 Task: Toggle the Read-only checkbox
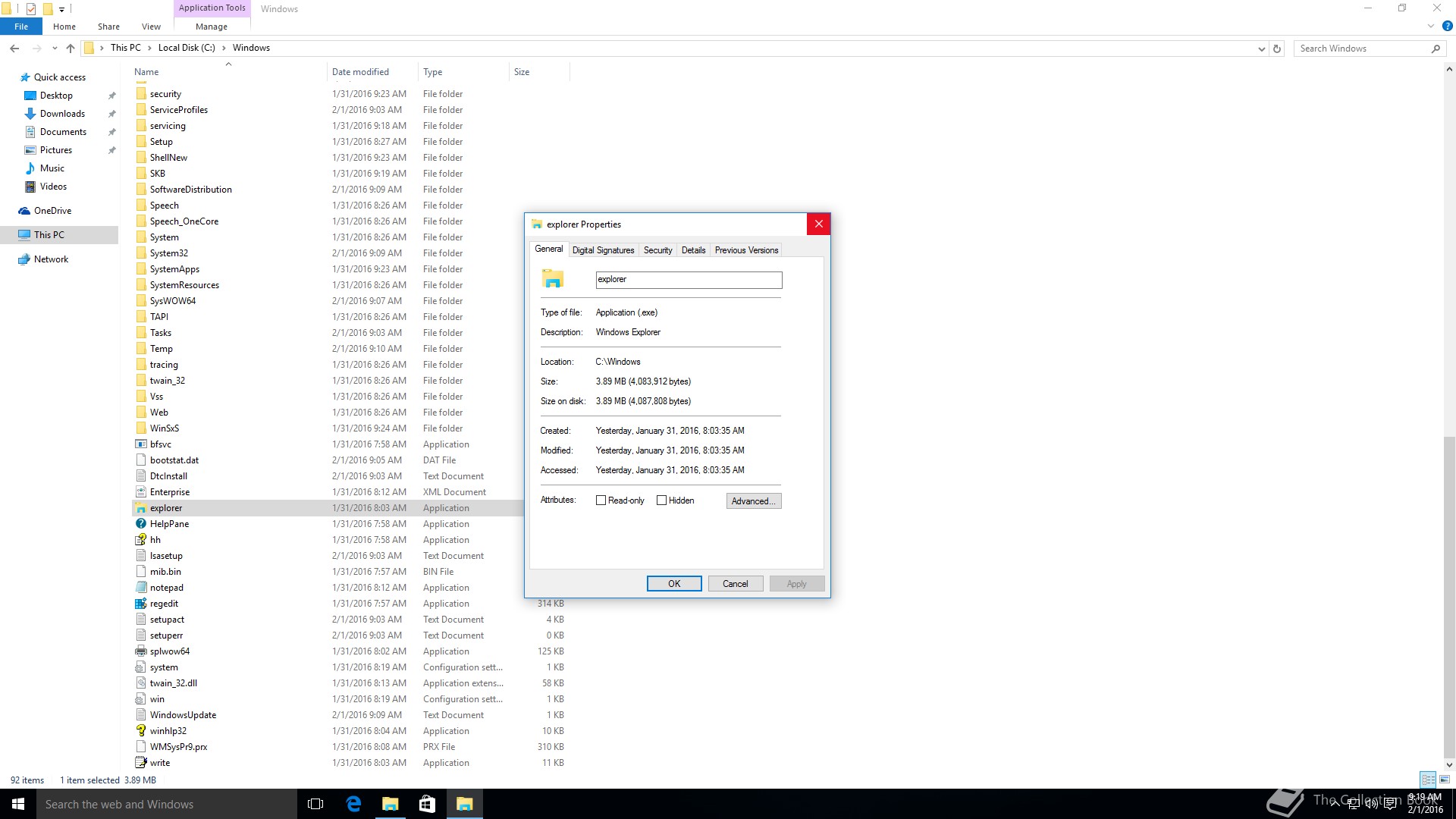[x=601, y=500]
